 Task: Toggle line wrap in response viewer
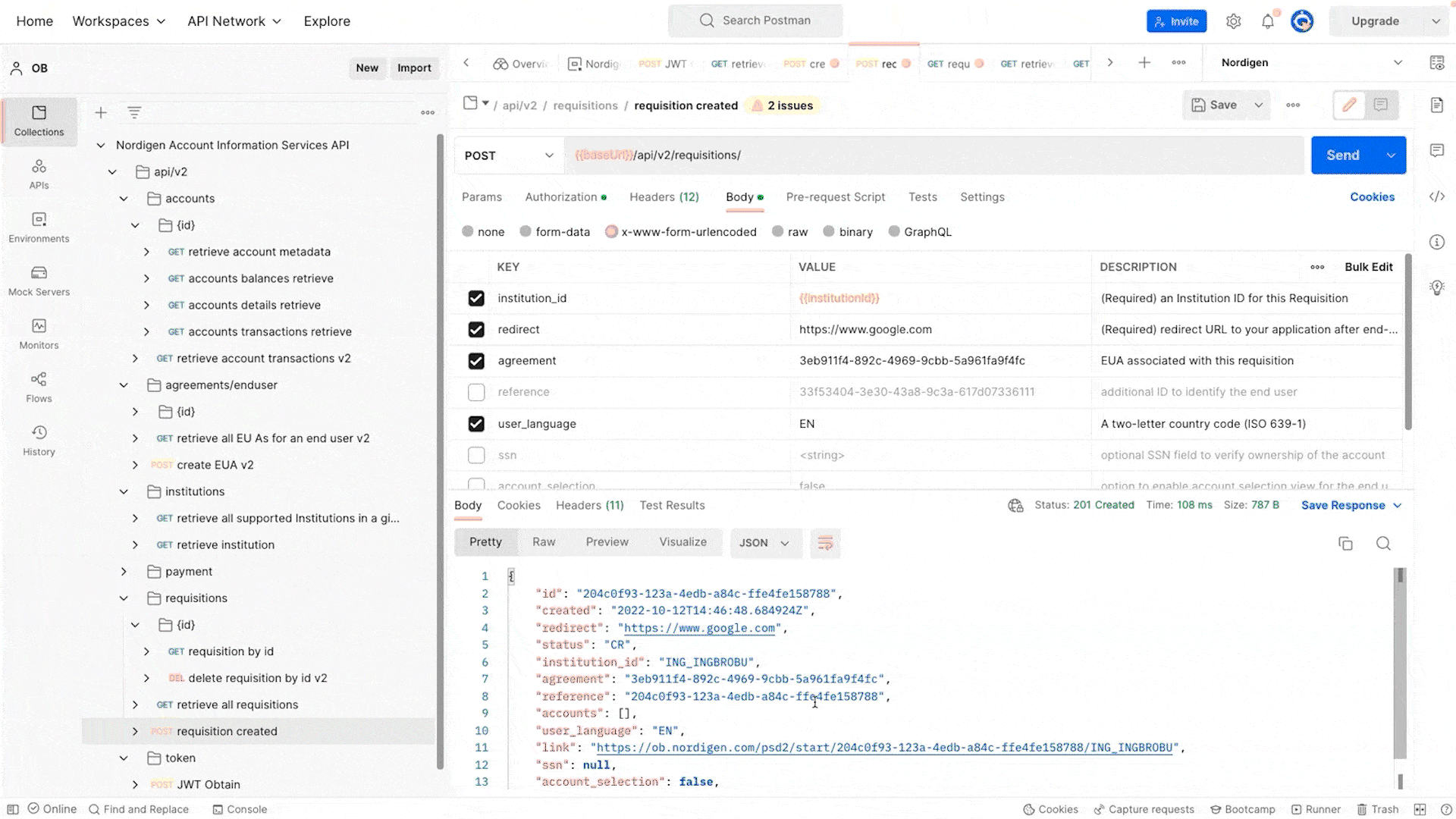click(825, 543)
